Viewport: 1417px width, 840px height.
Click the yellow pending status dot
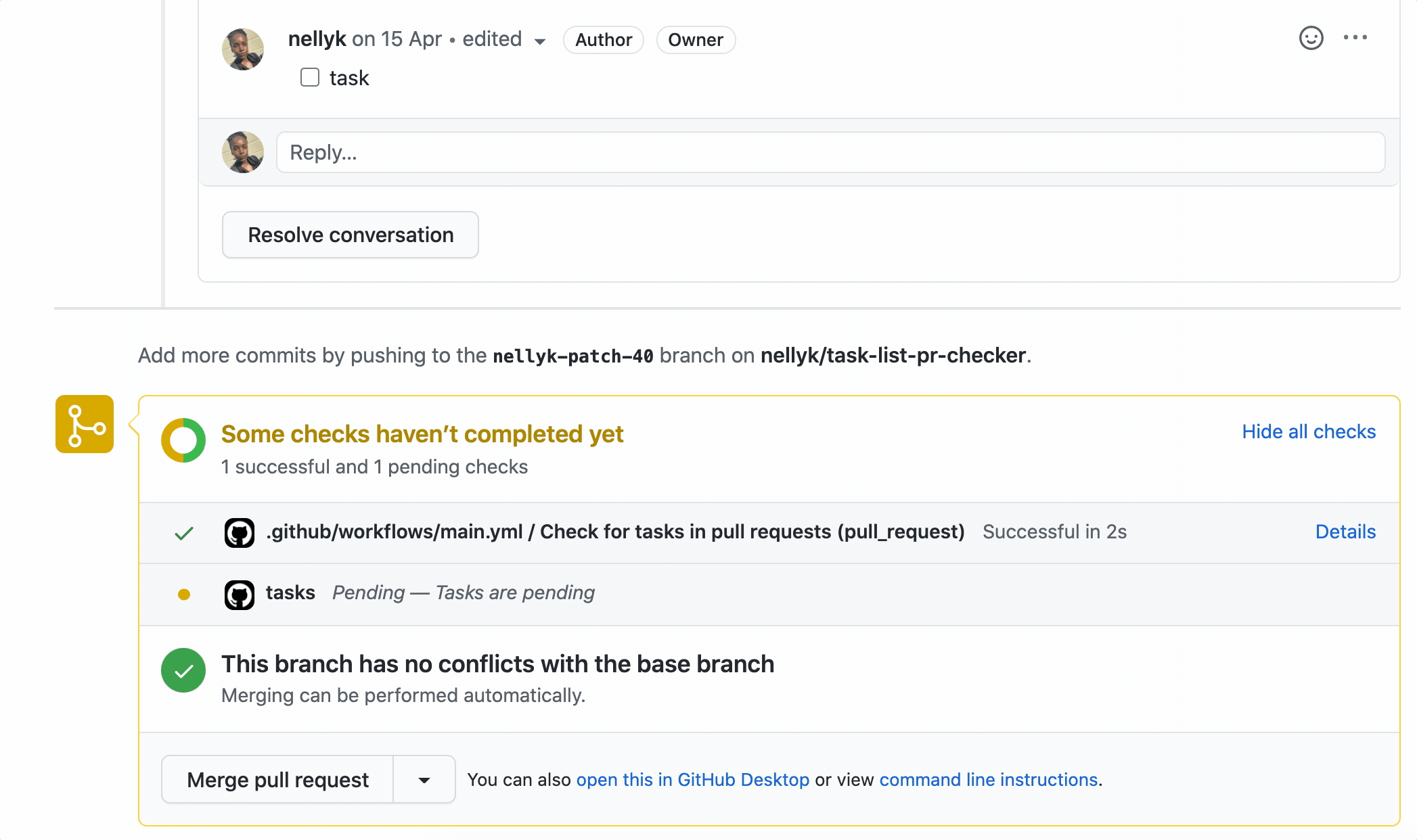pyautogui.click(x=183, y=594)
